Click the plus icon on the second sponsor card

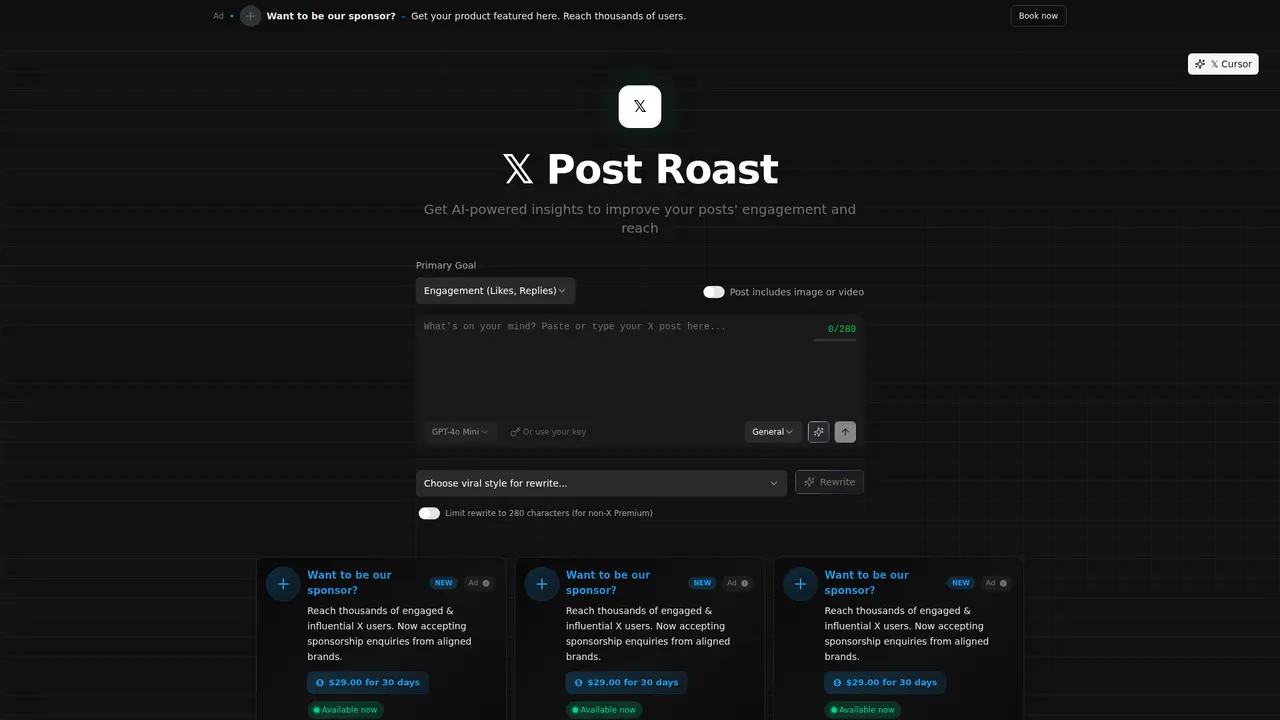[x=542, y=584]
